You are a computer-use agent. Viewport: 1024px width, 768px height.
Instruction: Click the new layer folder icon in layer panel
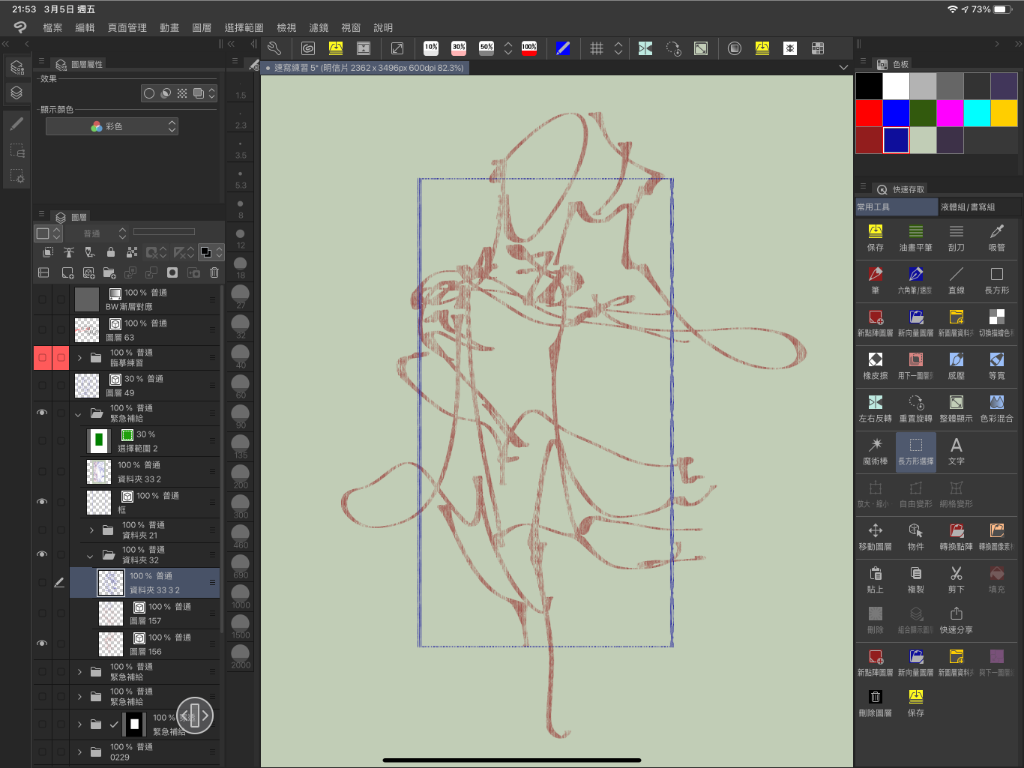tap(109, 272)
